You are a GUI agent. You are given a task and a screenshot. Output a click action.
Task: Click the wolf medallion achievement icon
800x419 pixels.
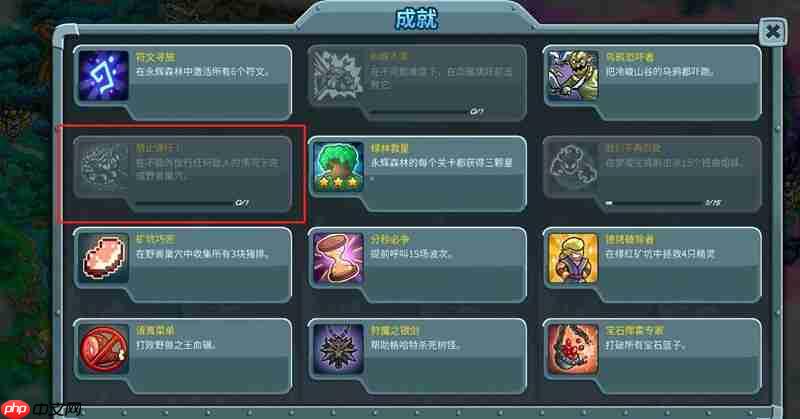click(x=338, y=349)
